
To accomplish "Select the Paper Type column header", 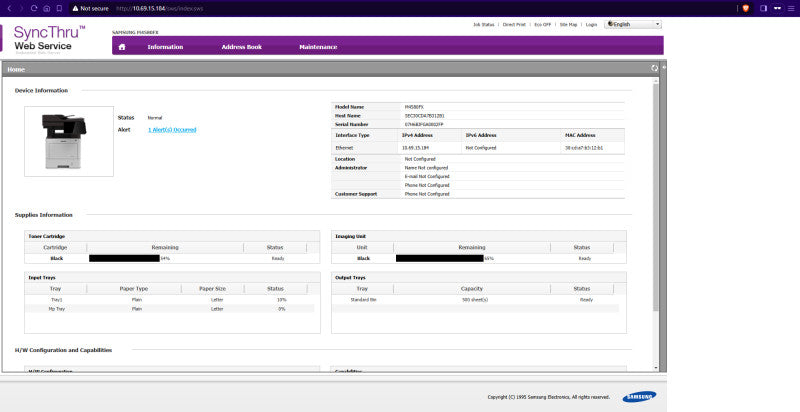I will pos(134,289).
